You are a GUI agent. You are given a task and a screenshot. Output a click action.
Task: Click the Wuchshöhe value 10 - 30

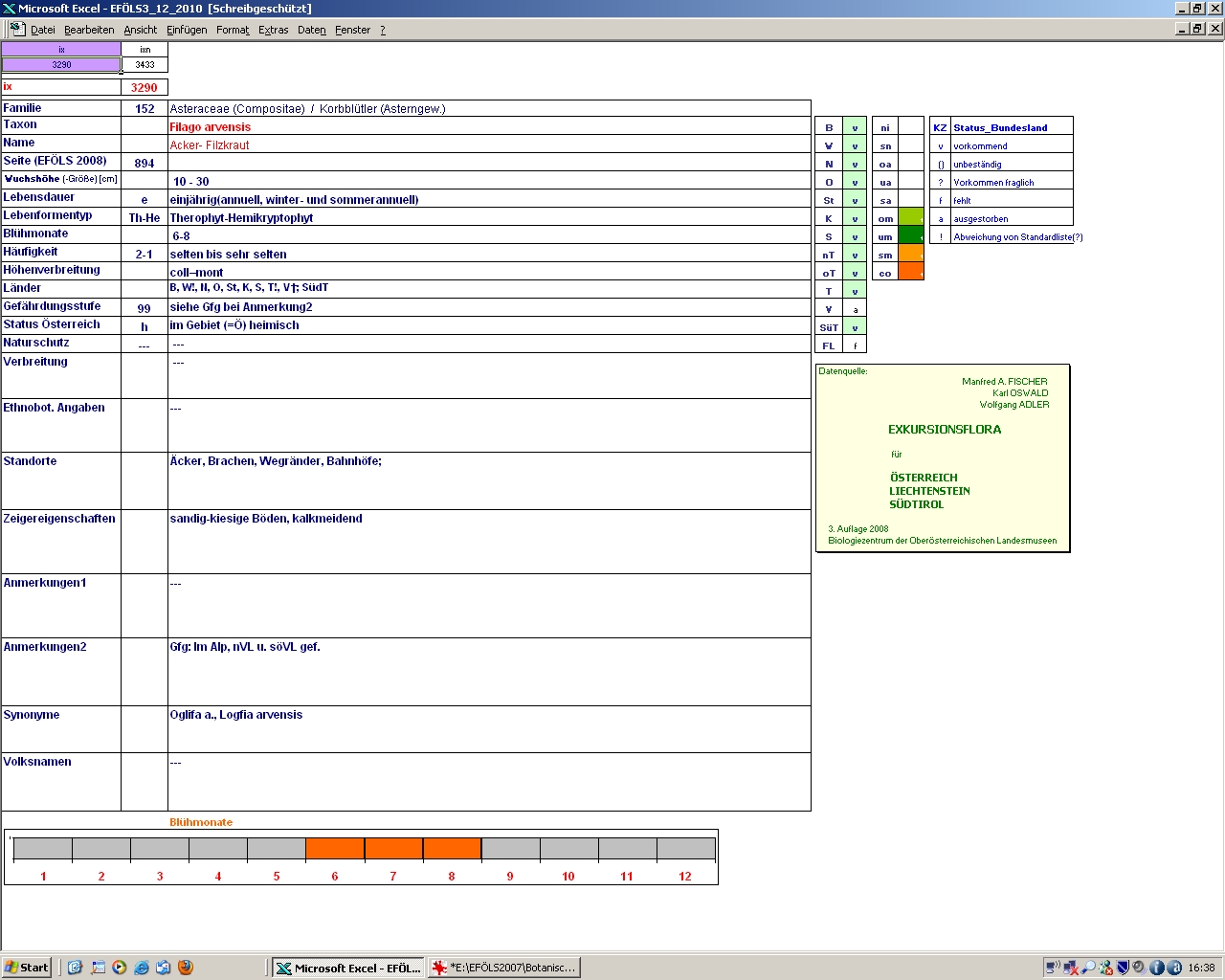(x=190, y=182)
